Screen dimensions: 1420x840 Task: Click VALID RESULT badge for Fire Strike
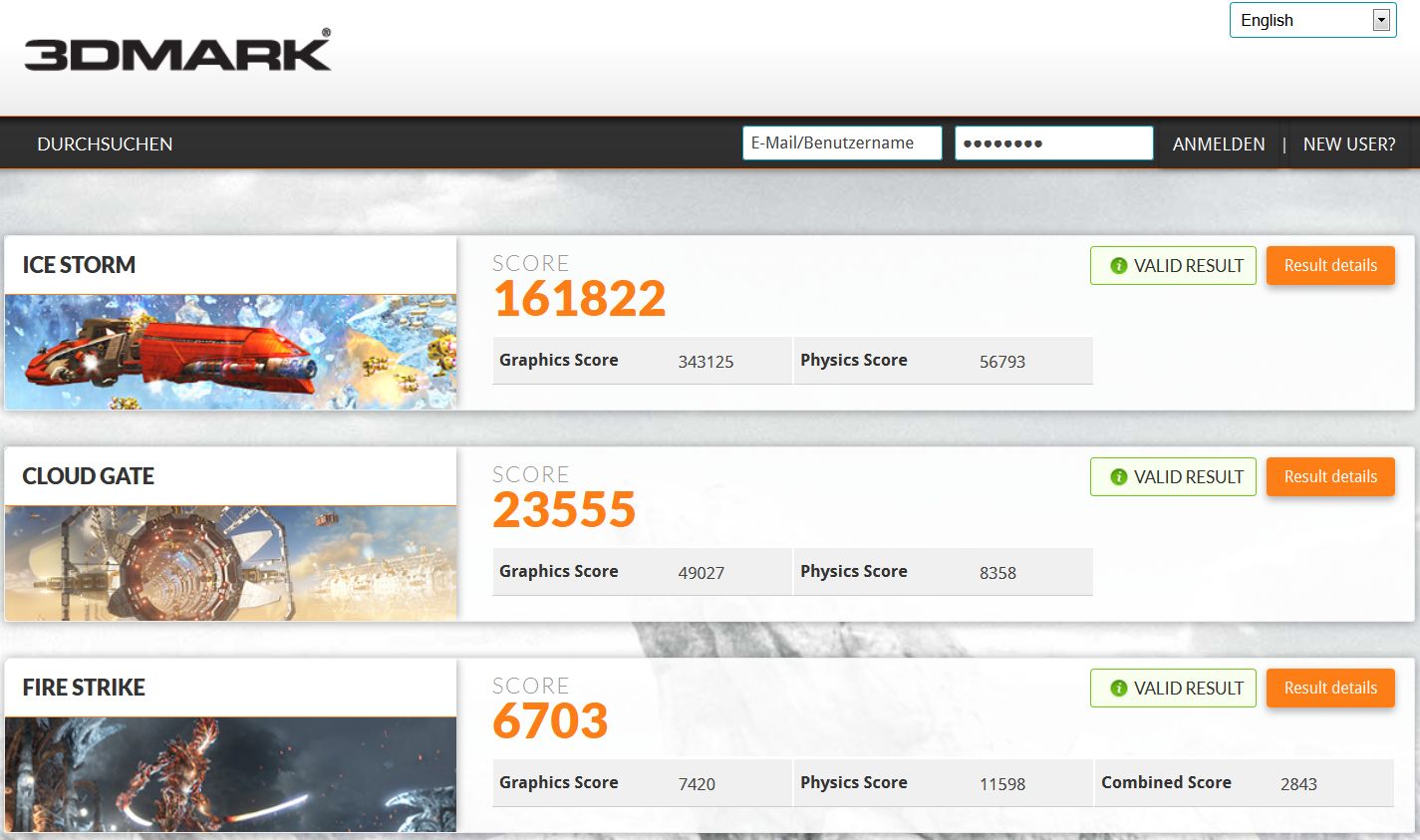1173,689
